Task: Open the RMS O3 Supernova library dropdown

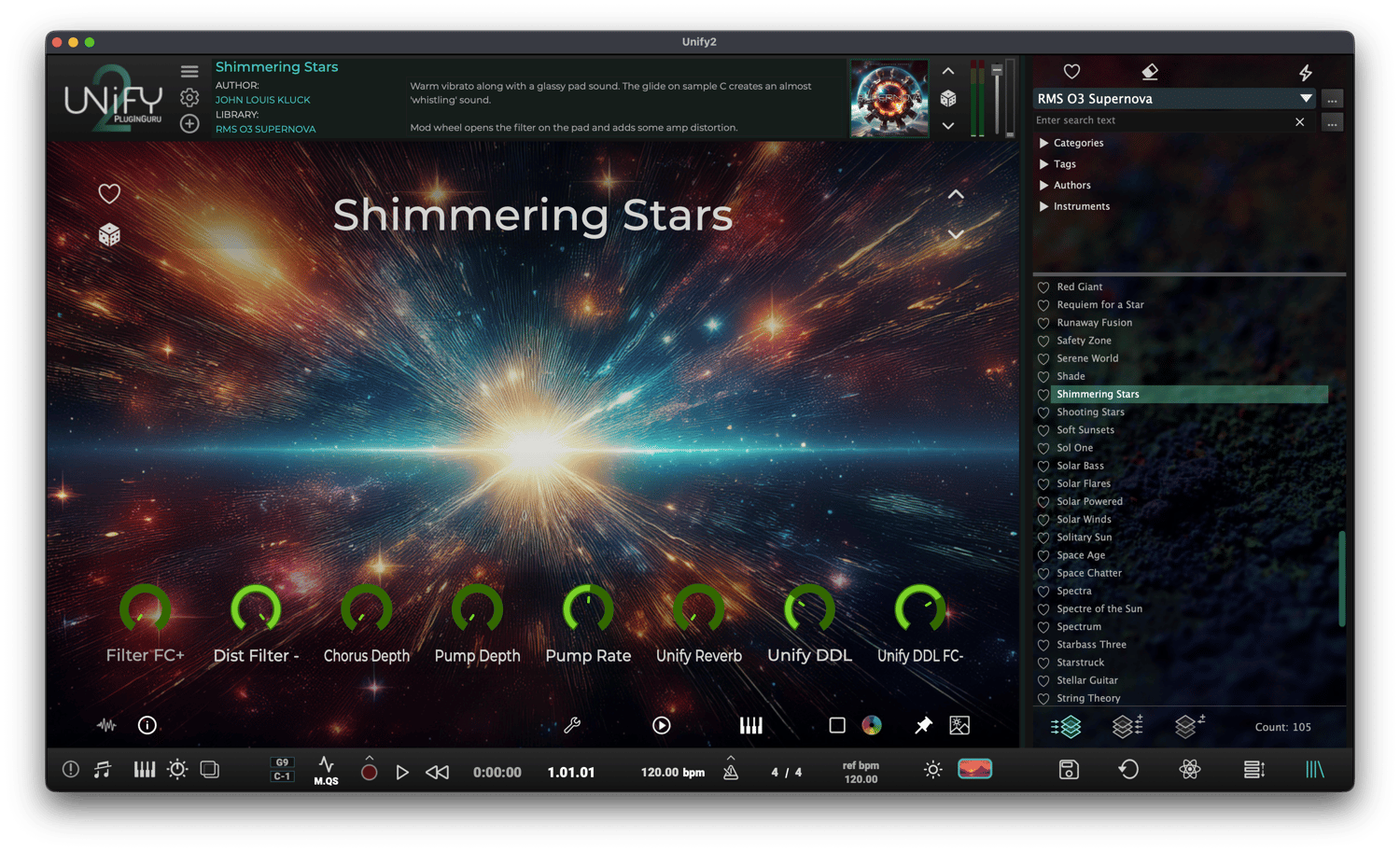Action: click(1175, 99)
